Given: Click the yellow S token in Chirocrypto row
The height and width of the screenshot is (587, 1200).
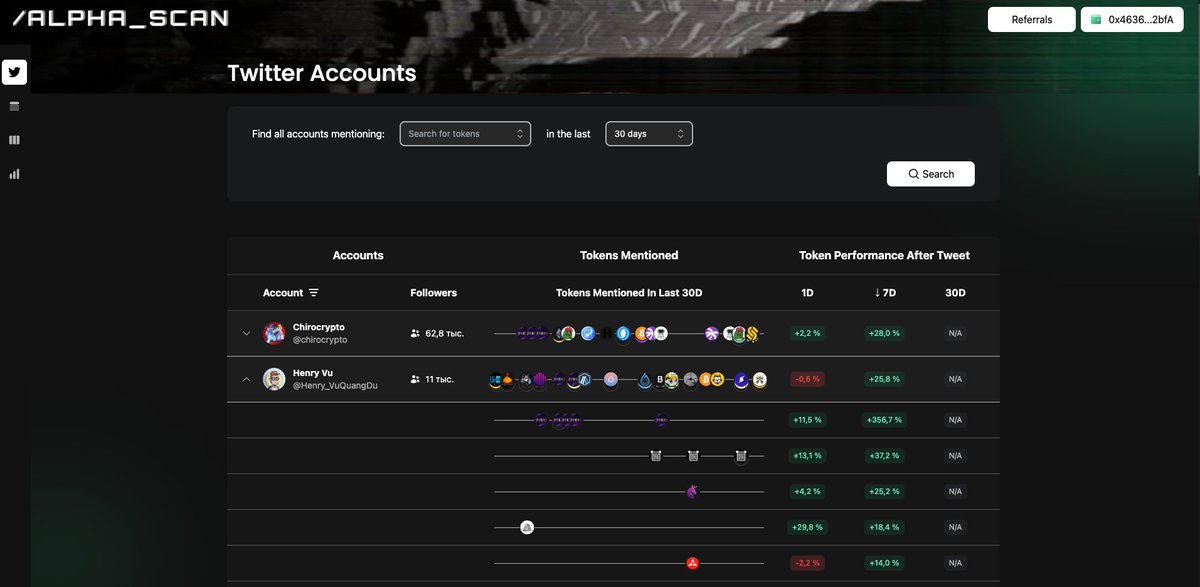Looking at the screenshot, I should pyautogui.click(x=752, y=334).
